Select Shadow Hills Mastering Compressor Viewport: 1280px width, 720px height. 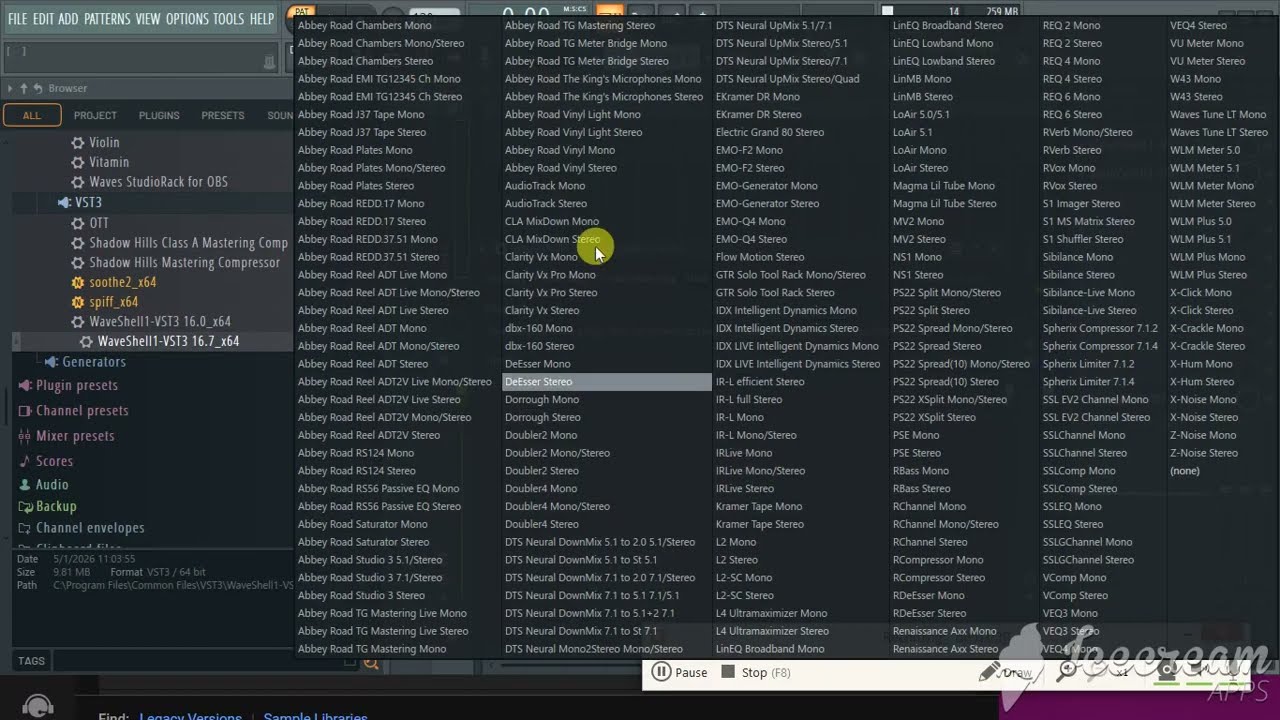coord(184,262)
